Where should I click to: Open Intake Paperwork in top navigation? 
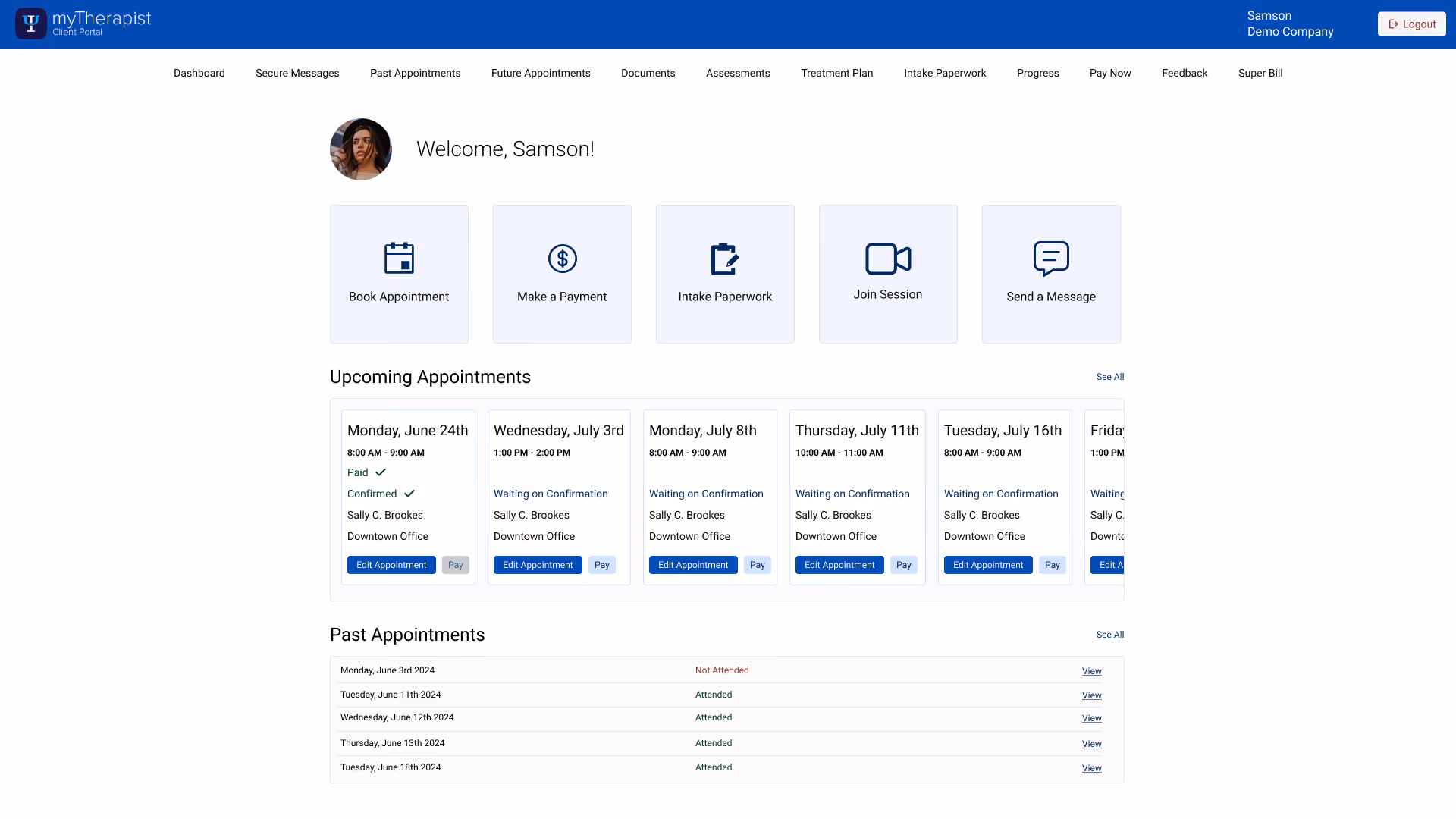(945, 73)
